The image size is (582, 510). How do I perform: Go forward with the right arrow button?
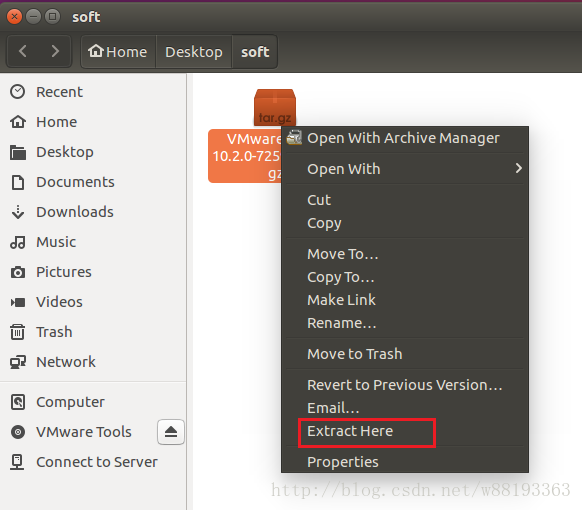(55, 51)
